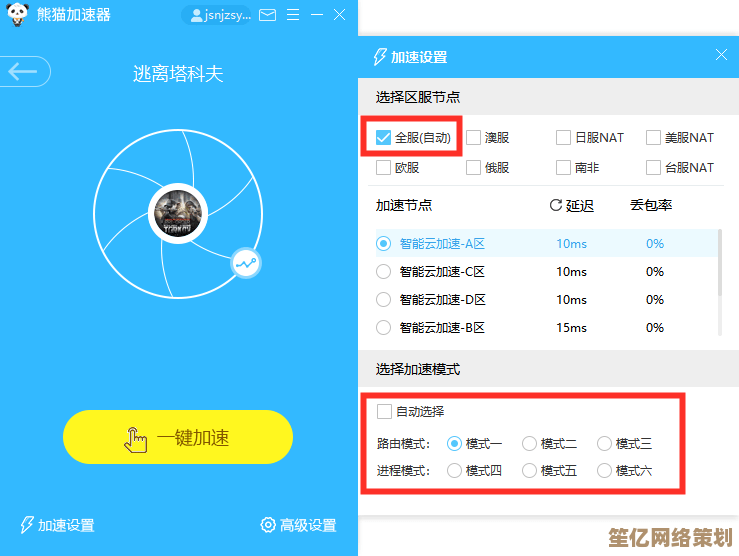Tick the 美服NAT server checkbox
This screenshot has width=739, height=556.
(654, 138)
